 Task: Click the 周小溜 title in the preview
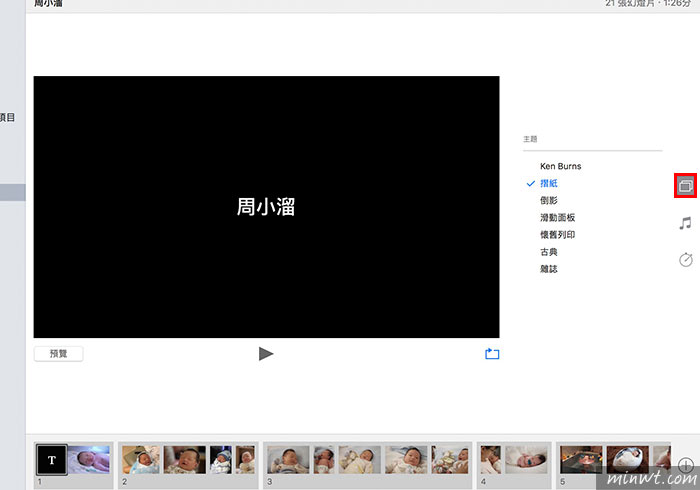(266, 207)
